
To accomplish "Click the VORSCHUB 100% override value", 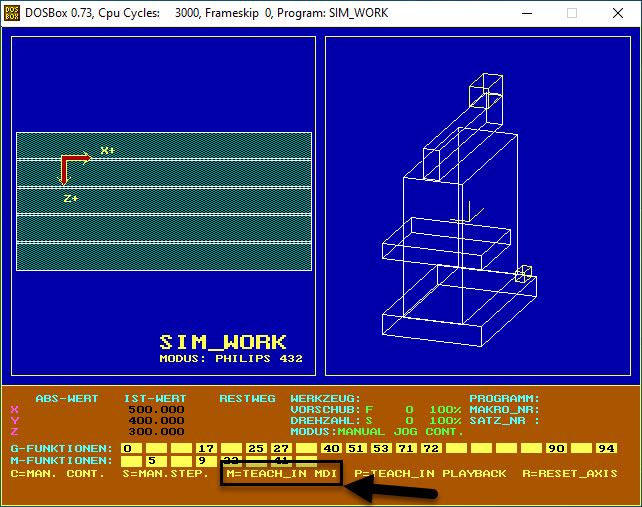I will tap(445, 410).
